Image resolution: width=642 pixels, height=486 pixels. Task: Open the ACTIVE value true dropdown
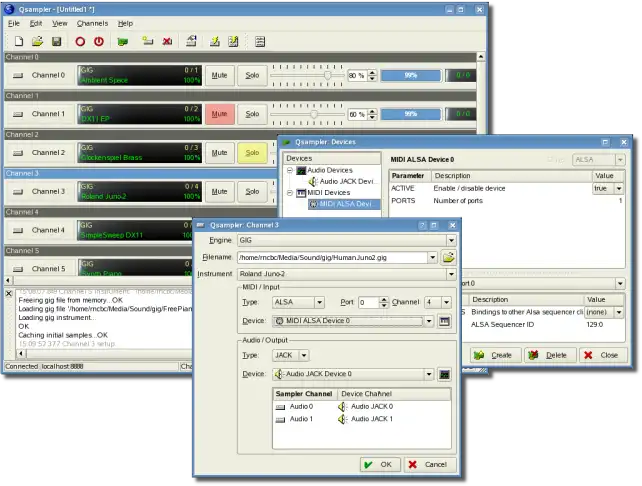(x=619, y=189)
